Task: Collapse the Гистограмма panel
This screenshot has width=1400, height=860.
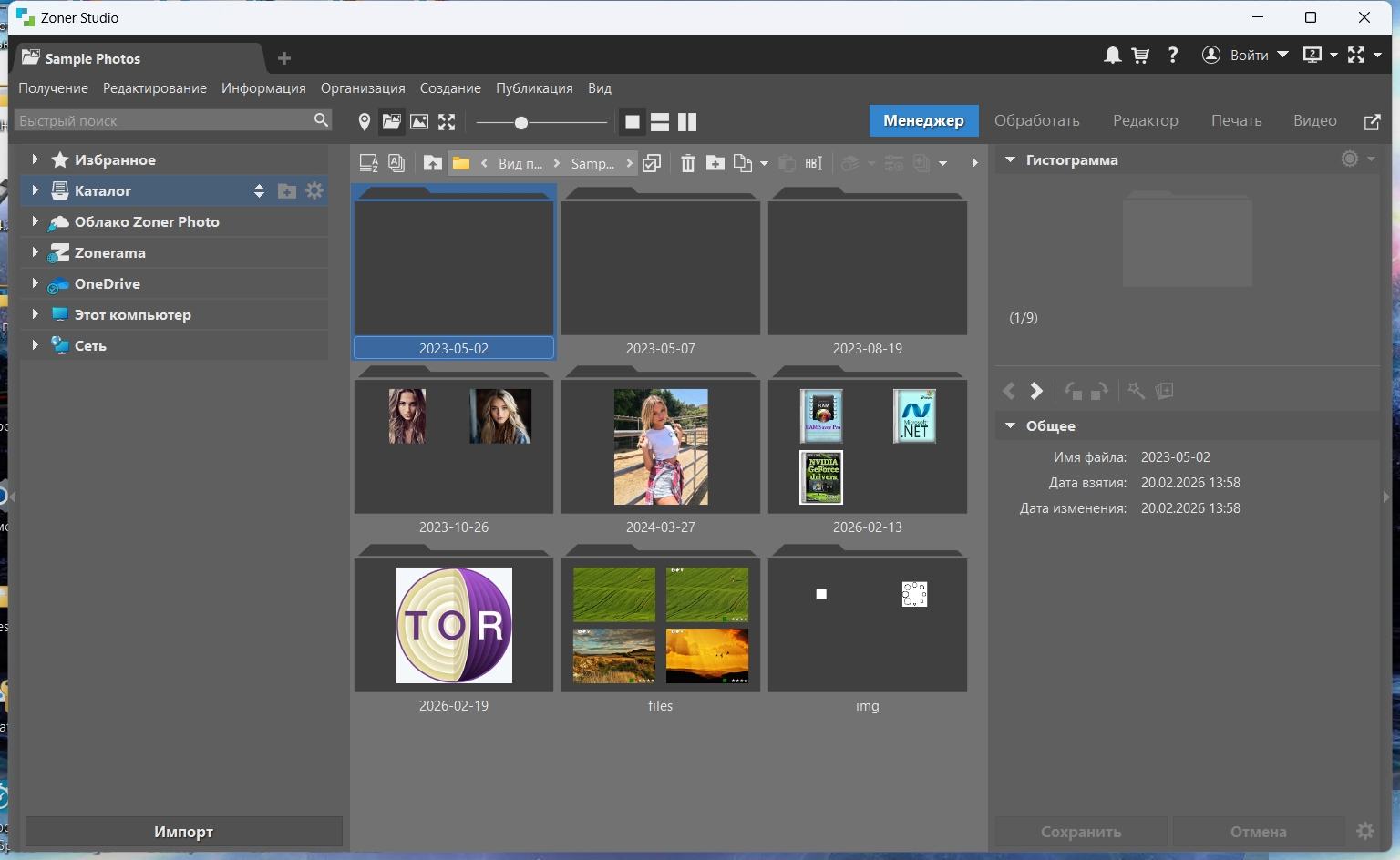Action: 1010,159
